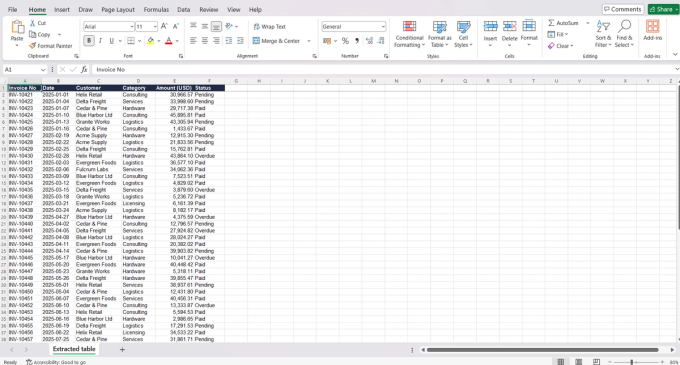
Task: Switch to the Insert tab
Action: 62,10
